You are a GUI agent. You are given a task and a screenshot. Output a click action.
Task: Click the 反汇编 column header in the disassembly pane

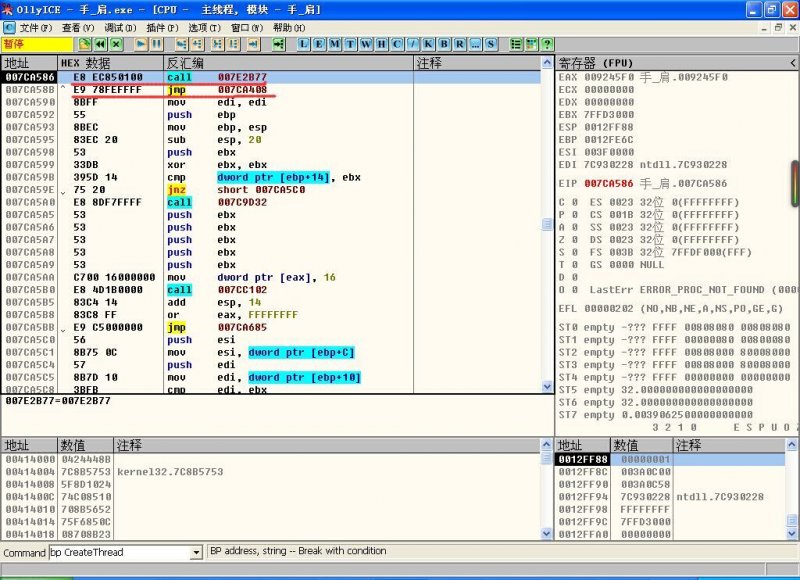(x=185, y=63)
